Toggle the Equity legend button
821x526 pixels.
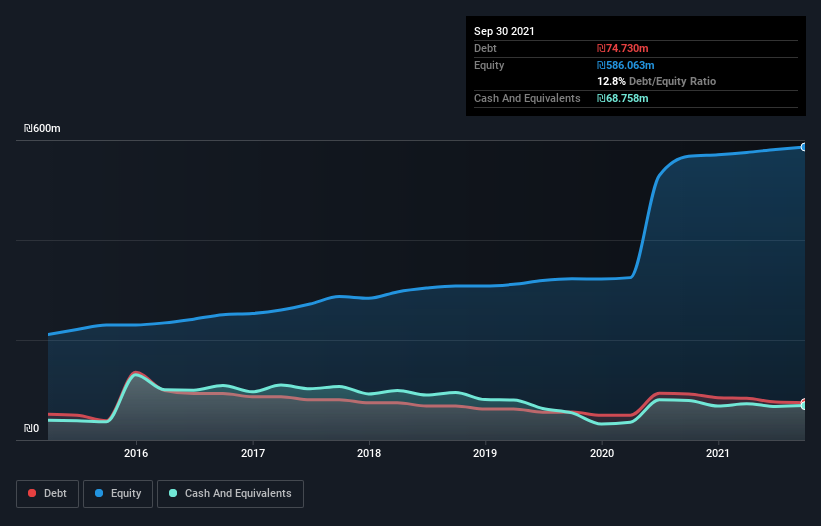(118, 494)
